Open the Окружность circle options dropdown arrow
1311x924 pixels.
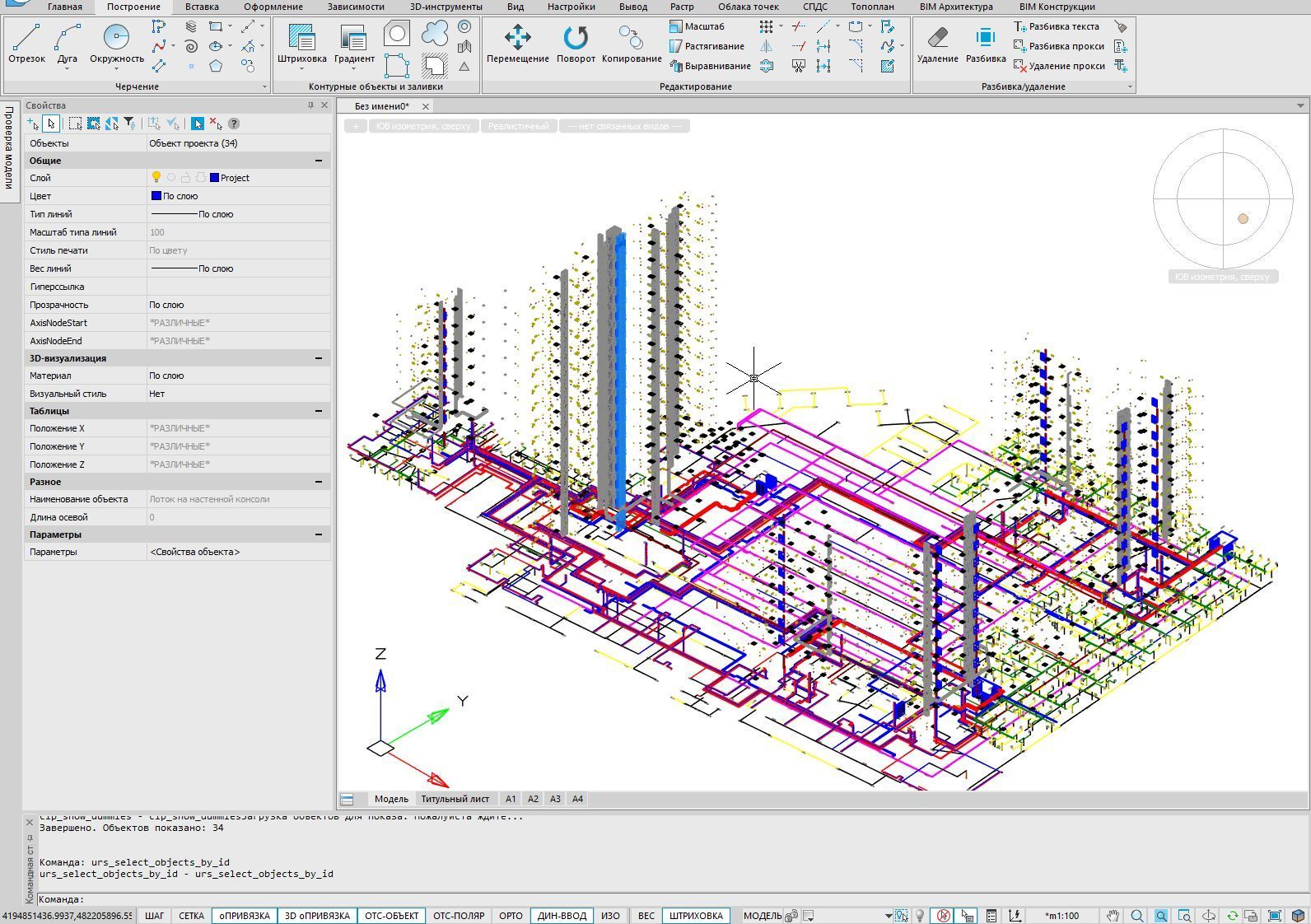(x=117, y=69)
